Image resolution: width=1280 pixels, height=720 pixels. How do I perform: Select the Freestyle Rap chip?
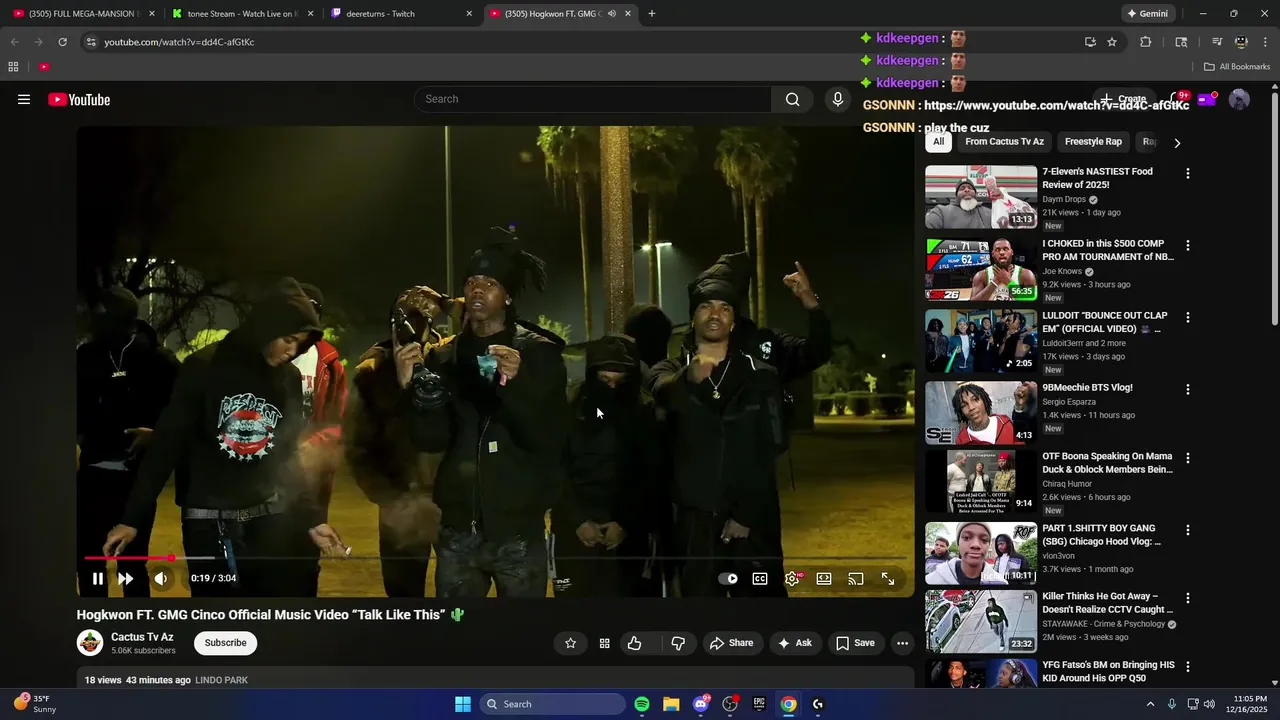[1093, 142]
